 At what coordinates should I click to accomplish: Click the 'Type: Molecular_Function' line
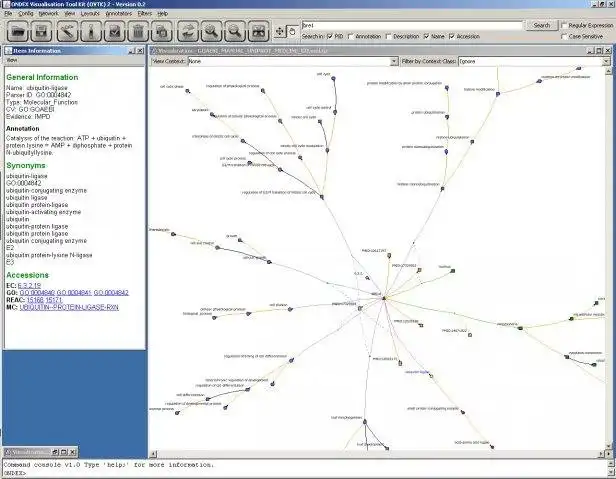[42, 102]
